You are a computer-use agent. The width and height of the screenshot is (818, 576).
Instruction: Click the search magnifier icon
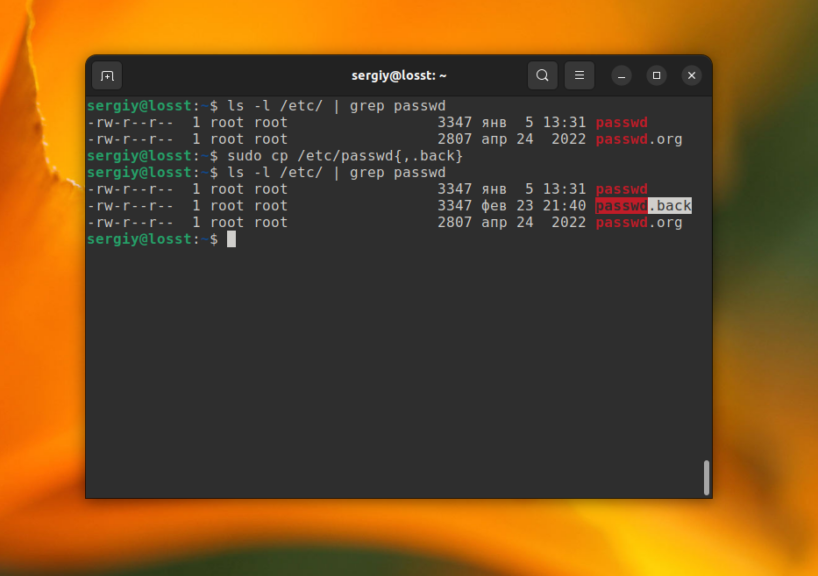point(542,76)
